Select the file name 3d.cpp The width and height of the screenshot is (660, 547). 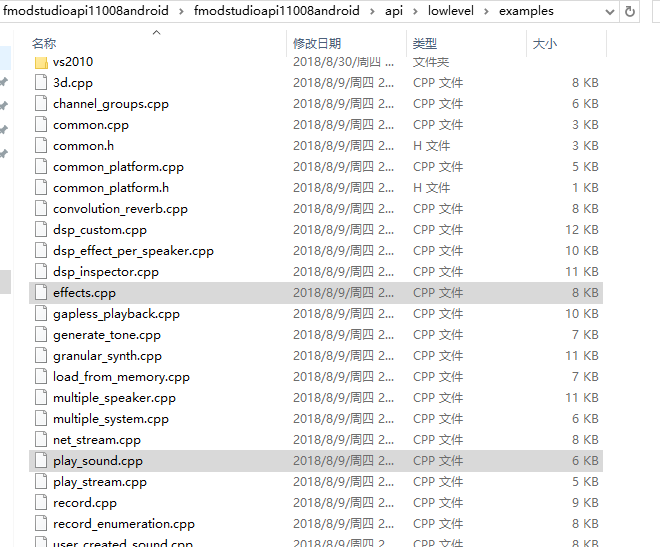click(x=73, y=83)
